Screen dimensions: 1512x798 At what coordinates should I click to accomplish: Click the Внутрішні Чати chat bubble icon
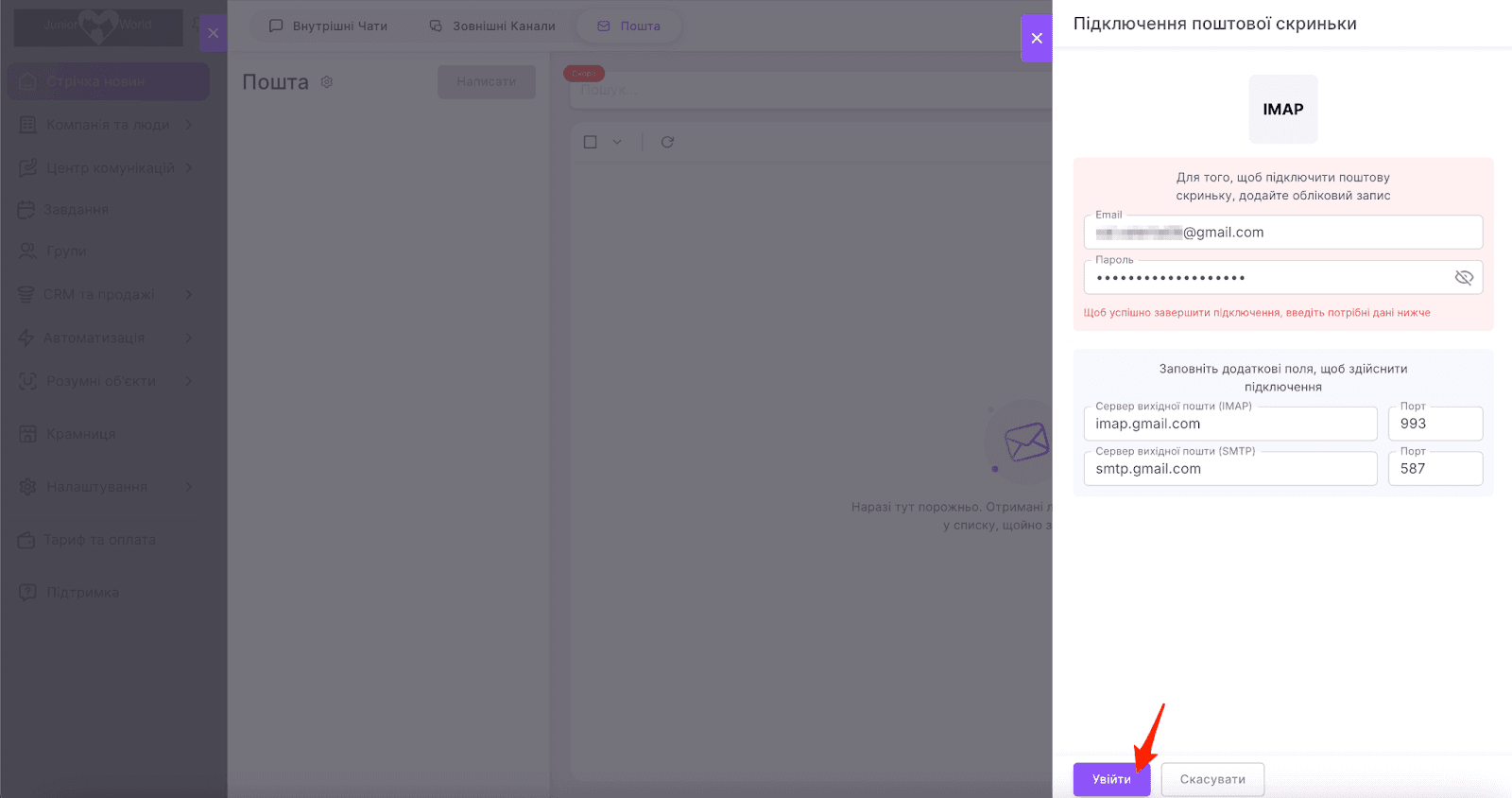point(276,26)
